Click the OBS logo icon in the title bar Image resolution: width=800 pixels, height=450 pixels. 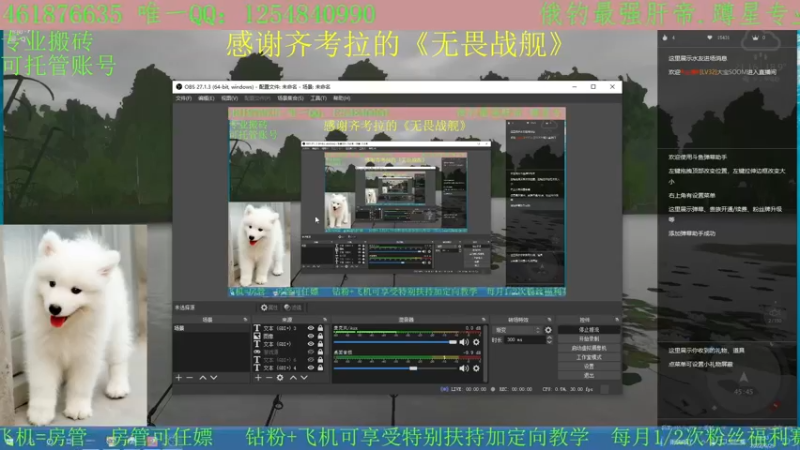pos(179,87)
